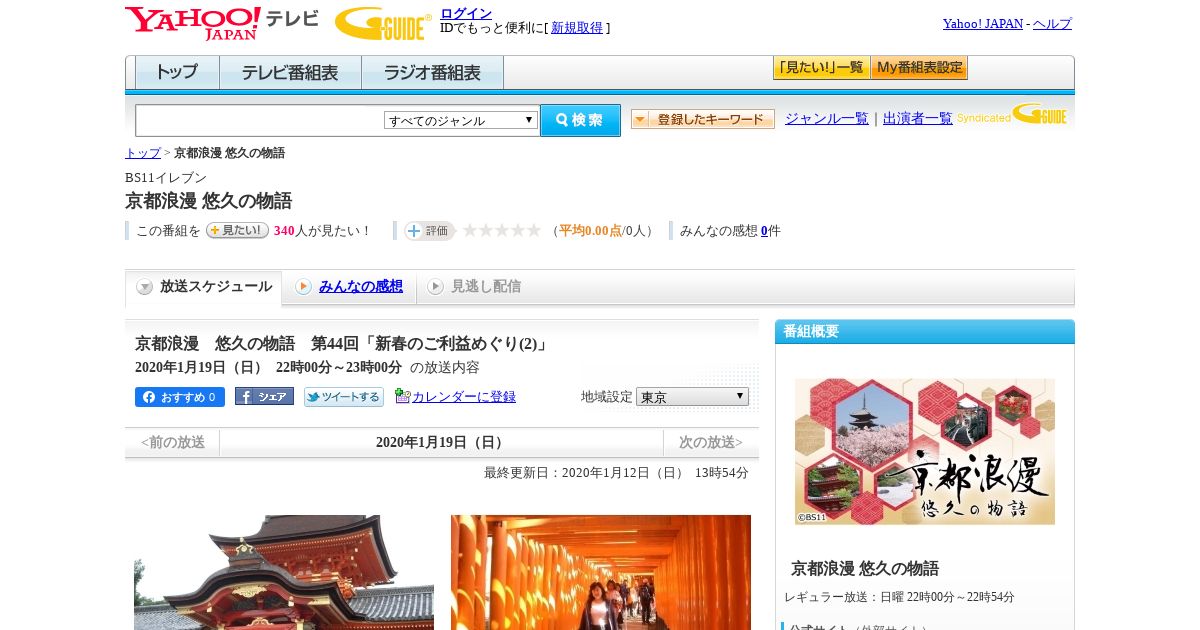Open the 京都浪漫 program banner image
The image size is (1200, 630).
tap(925, 451)
